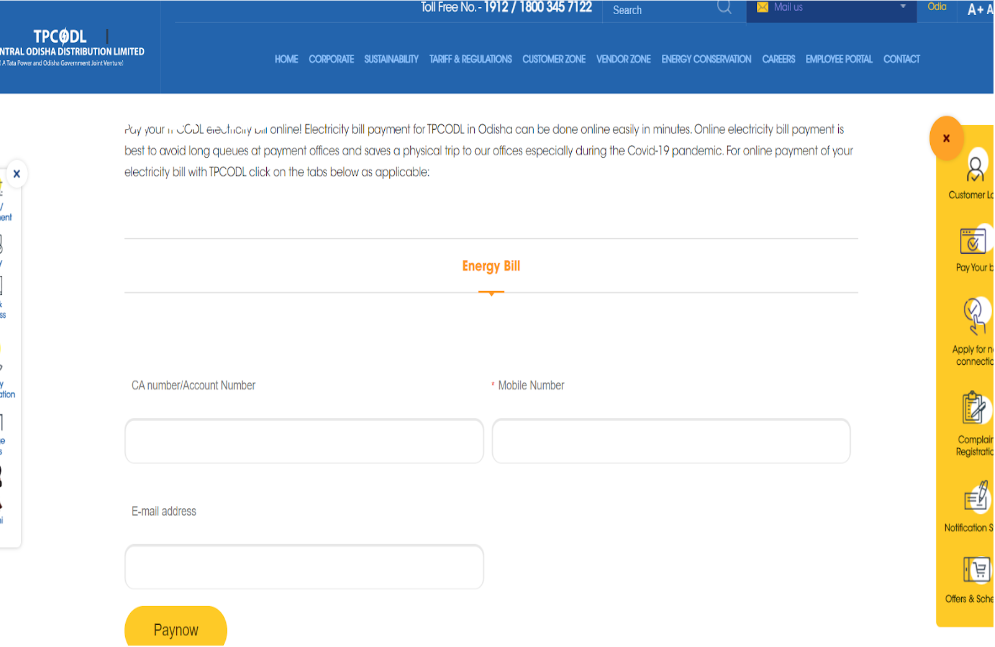The width and height of the screenshot is (995, 647).
Task: Select the Energy Bill tab
Action: [490, 266]
